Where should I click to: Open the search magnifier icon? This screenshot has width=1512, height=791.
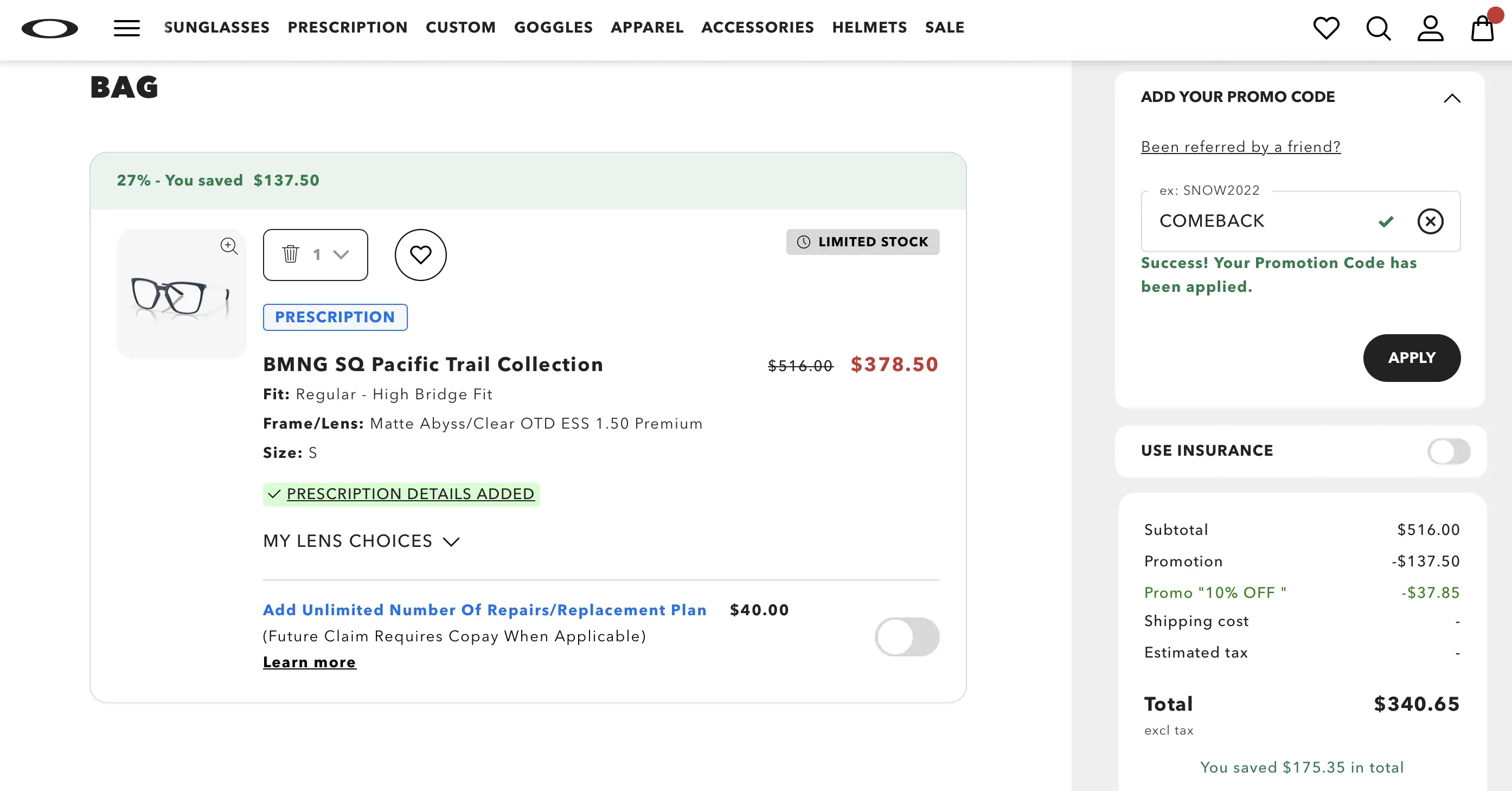(1378, 28)
